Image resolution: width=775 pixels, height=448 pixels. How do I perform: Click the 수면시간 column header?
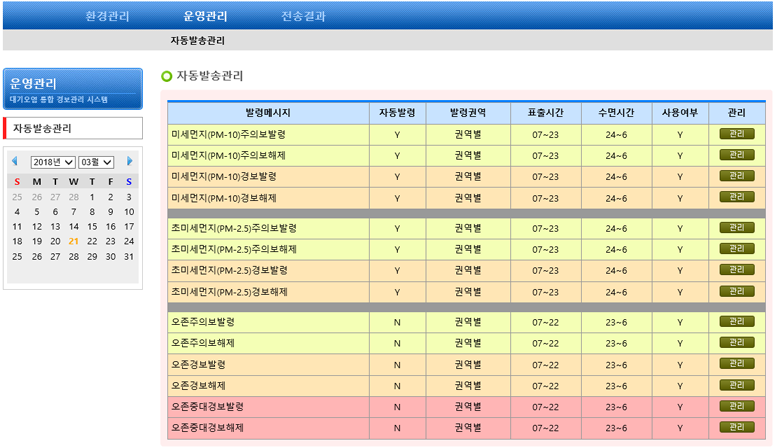coord(616,113)
